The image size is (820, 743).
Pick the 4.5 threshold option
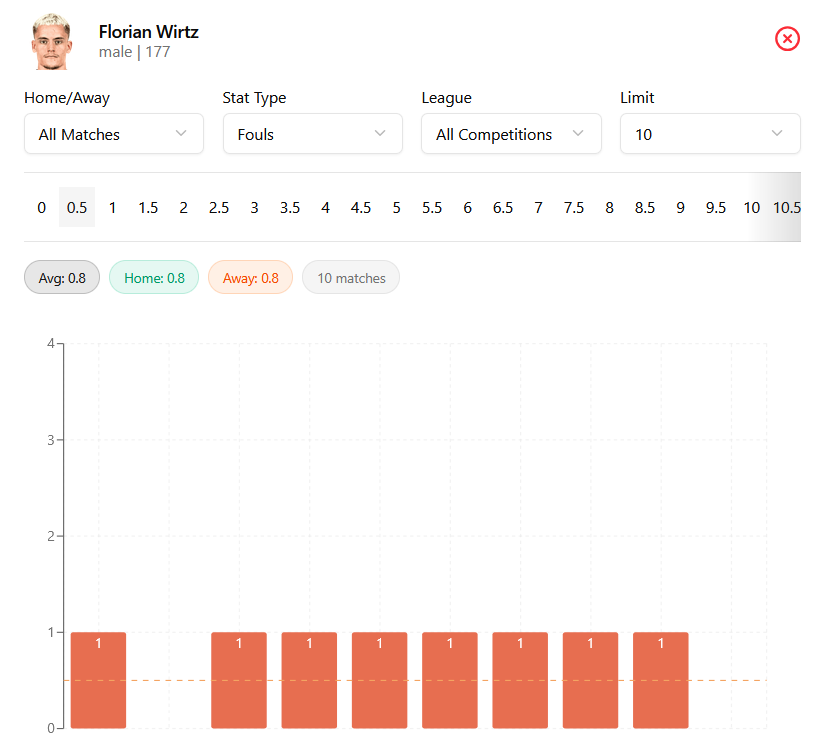click(x=361, y=208)
